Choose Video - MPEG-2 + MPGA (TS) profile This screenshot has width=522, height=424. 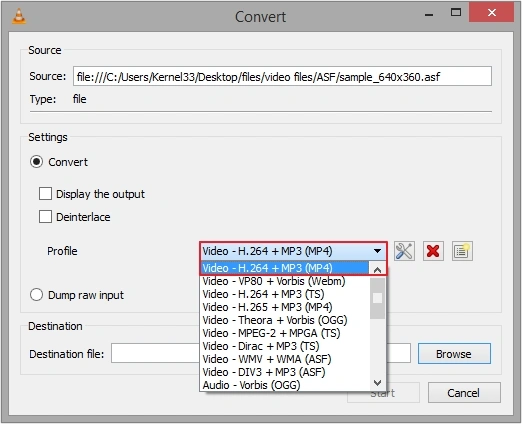[x=285, y=333]
